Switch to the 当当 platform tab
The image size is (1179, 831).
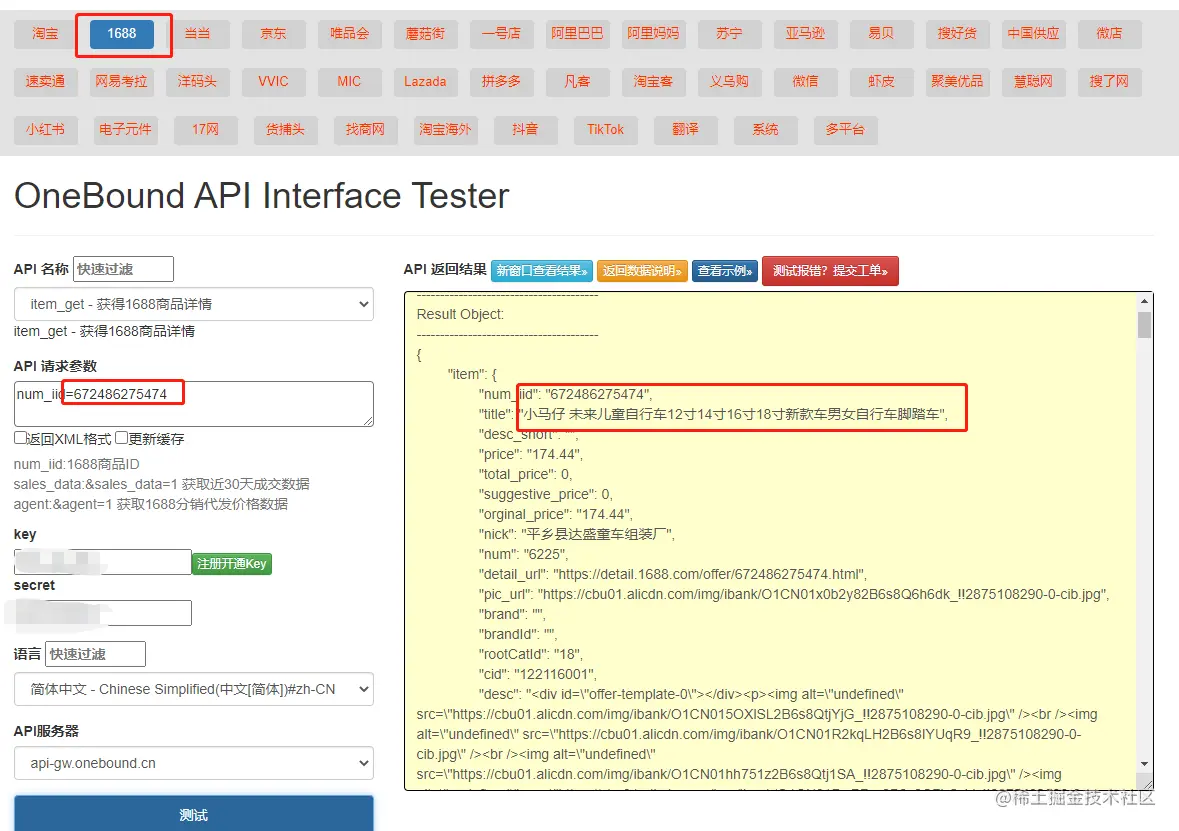(x=198, y=34)
